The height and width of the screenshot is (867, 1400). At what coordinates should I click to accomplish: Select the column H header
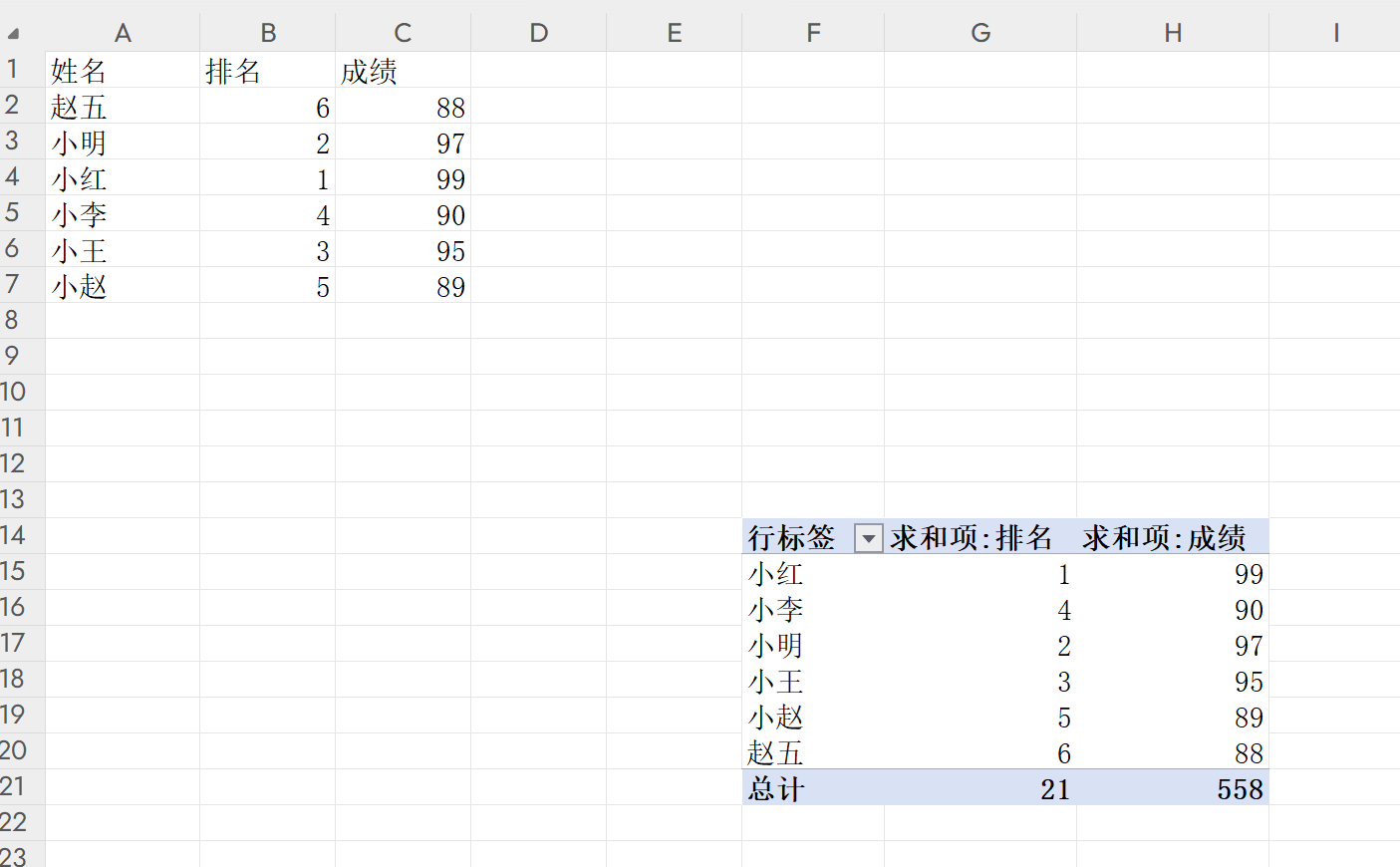(1173, 33)
